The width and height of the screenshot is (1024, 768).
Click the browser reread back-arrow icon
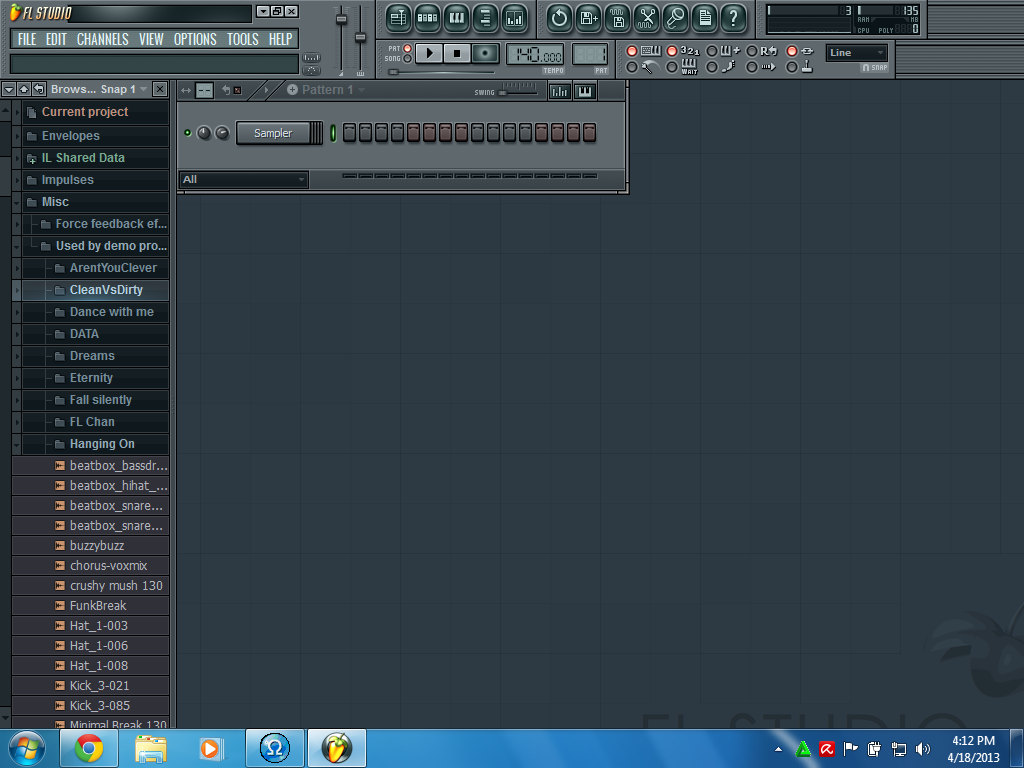39,89
